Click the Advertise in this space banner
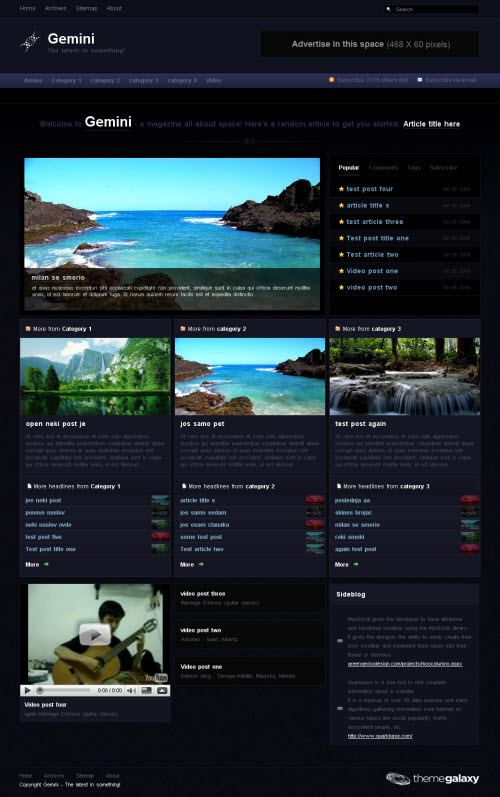The image size is (500, 797). pyautogui.click(x=369, y=44)
